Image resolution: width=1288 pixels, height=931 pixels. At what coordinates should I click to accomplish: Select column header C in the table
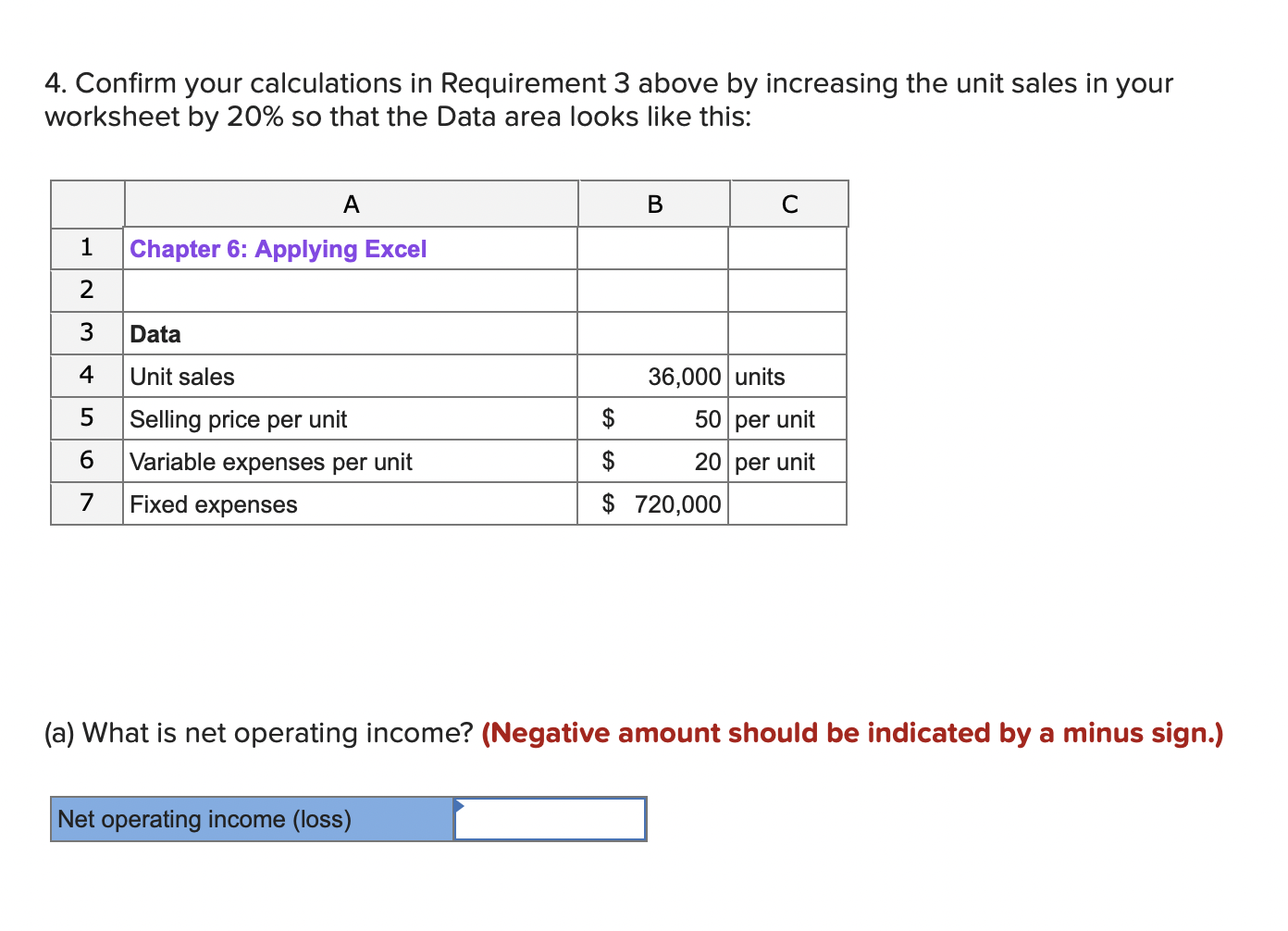point(788,204)
